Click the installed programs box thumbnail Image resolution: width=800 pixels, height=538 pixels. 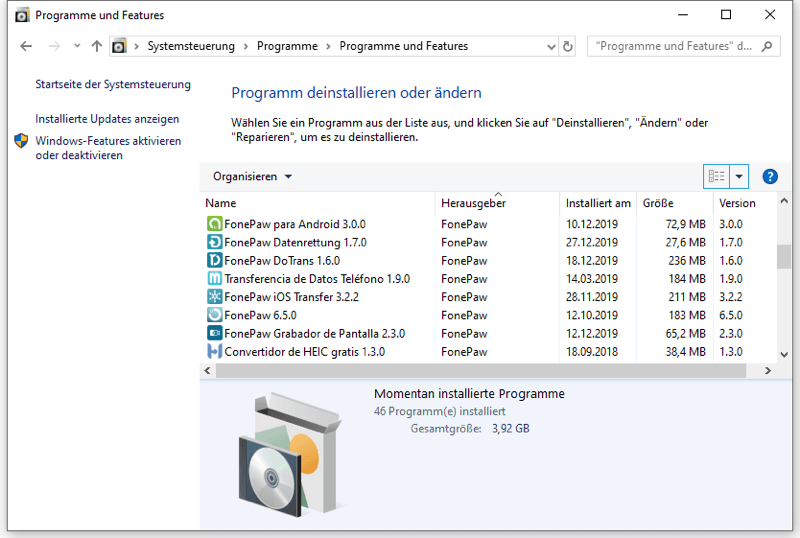coord(291,454)
